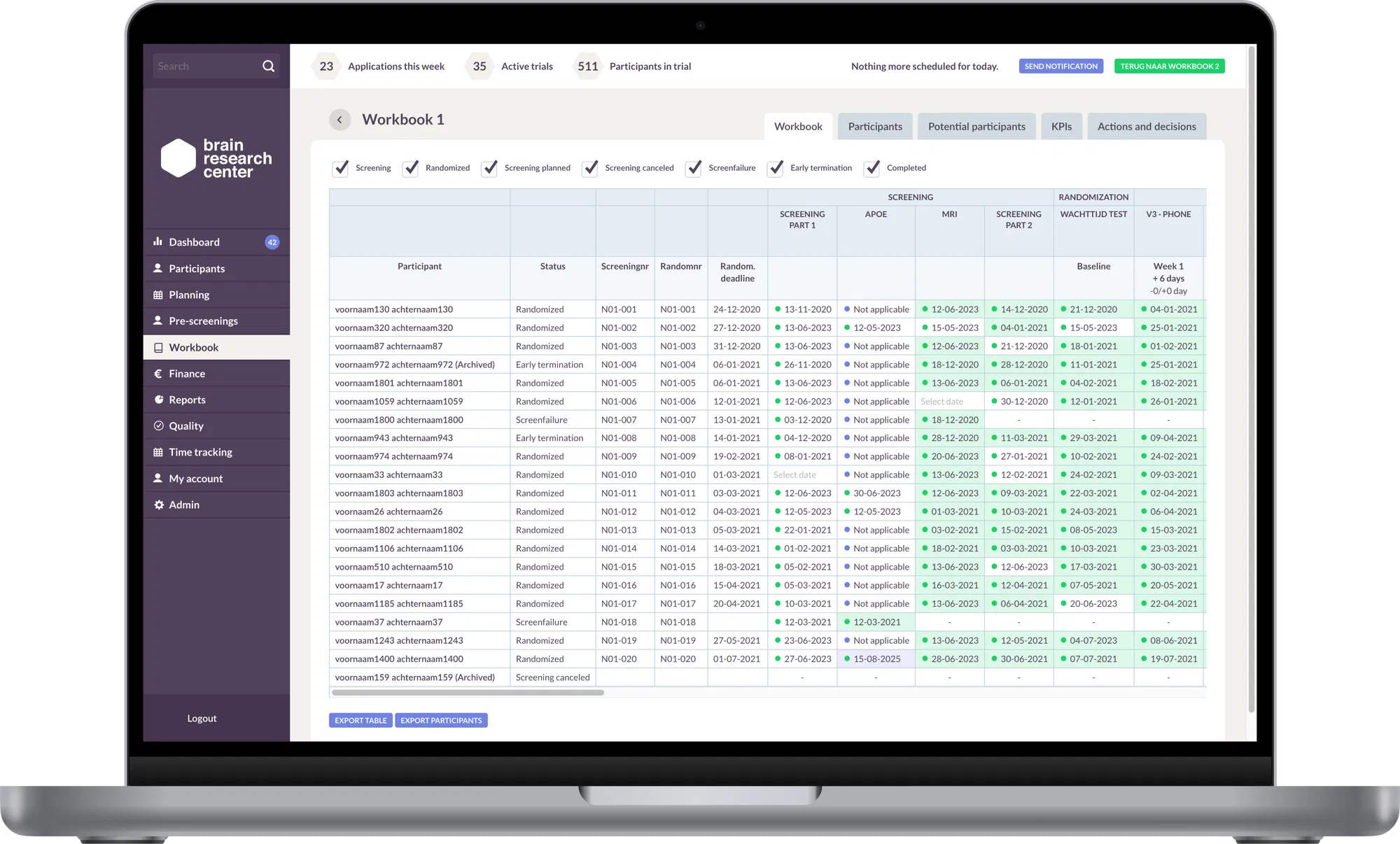The height and width of the screenshot is (844, 1400).
Task: Click the table's horizontal scrollbar
Action: (x=468, y=693)
